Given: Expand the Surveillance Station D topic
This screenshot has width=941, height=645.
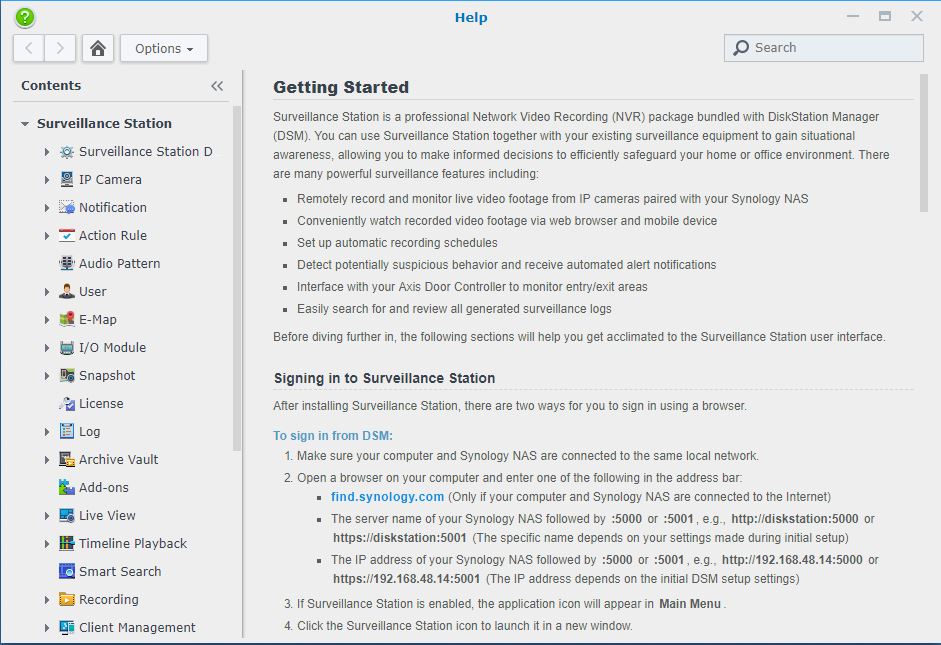Looking at the screenshot, I should coord(47,152).
